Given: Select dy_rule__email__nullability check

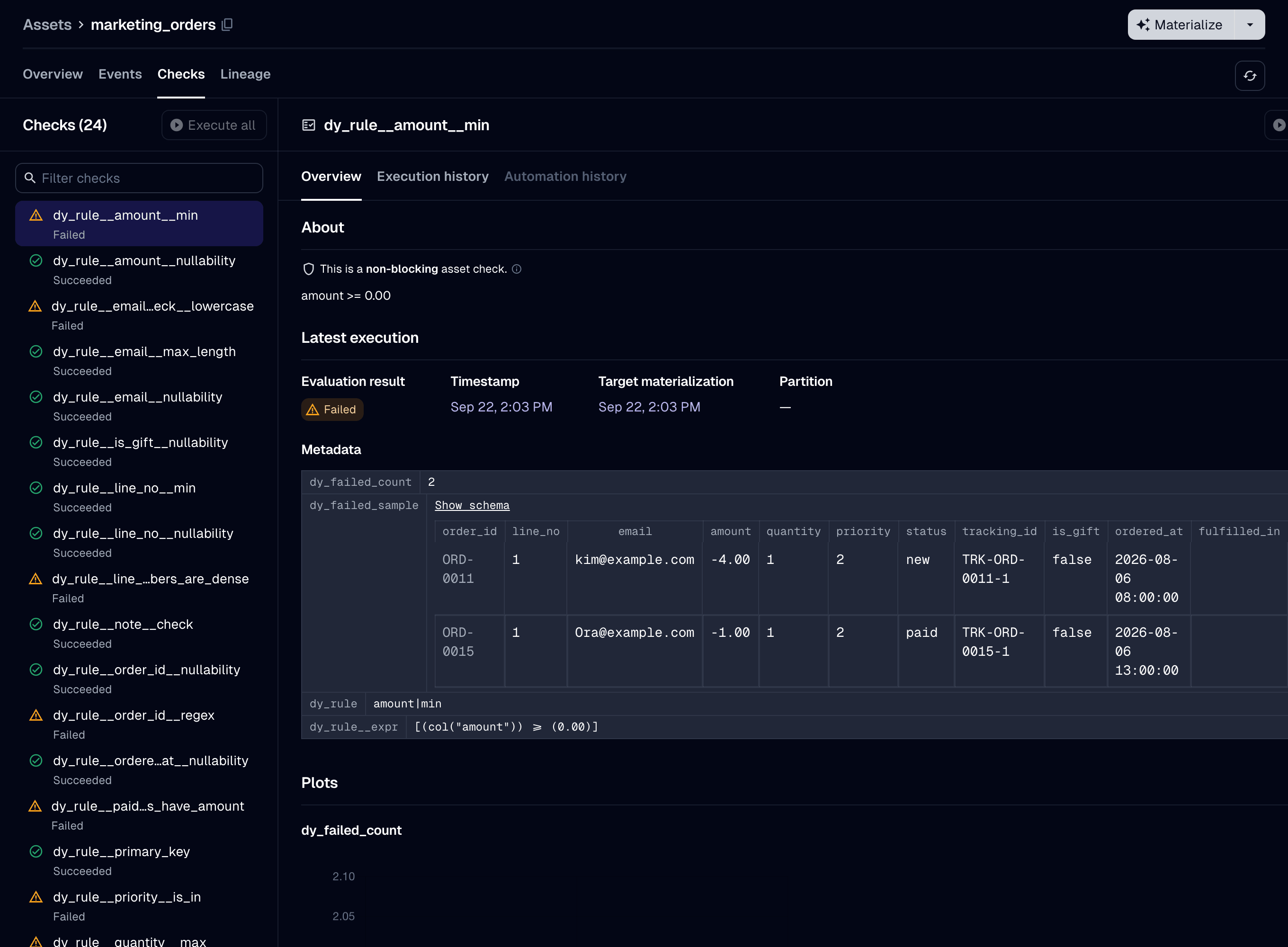Looking at the screenshot, I should 139,406.
